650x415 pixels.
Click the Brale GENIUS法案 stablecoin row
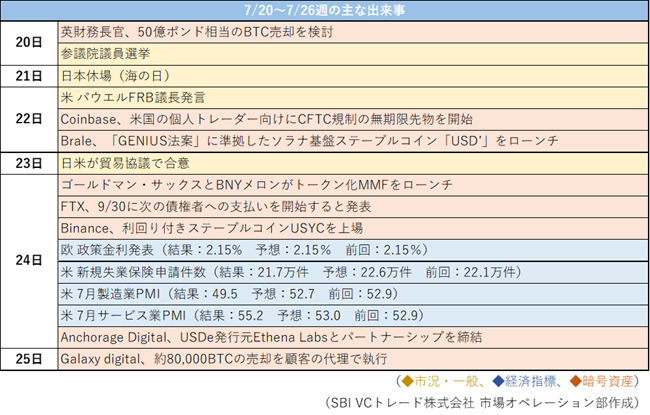(353, 141)
